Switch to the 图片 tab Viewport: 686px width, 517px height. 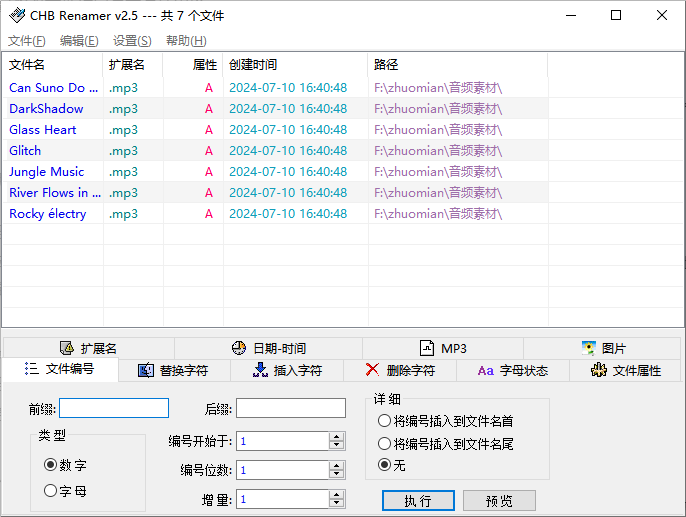pos(602,348)
